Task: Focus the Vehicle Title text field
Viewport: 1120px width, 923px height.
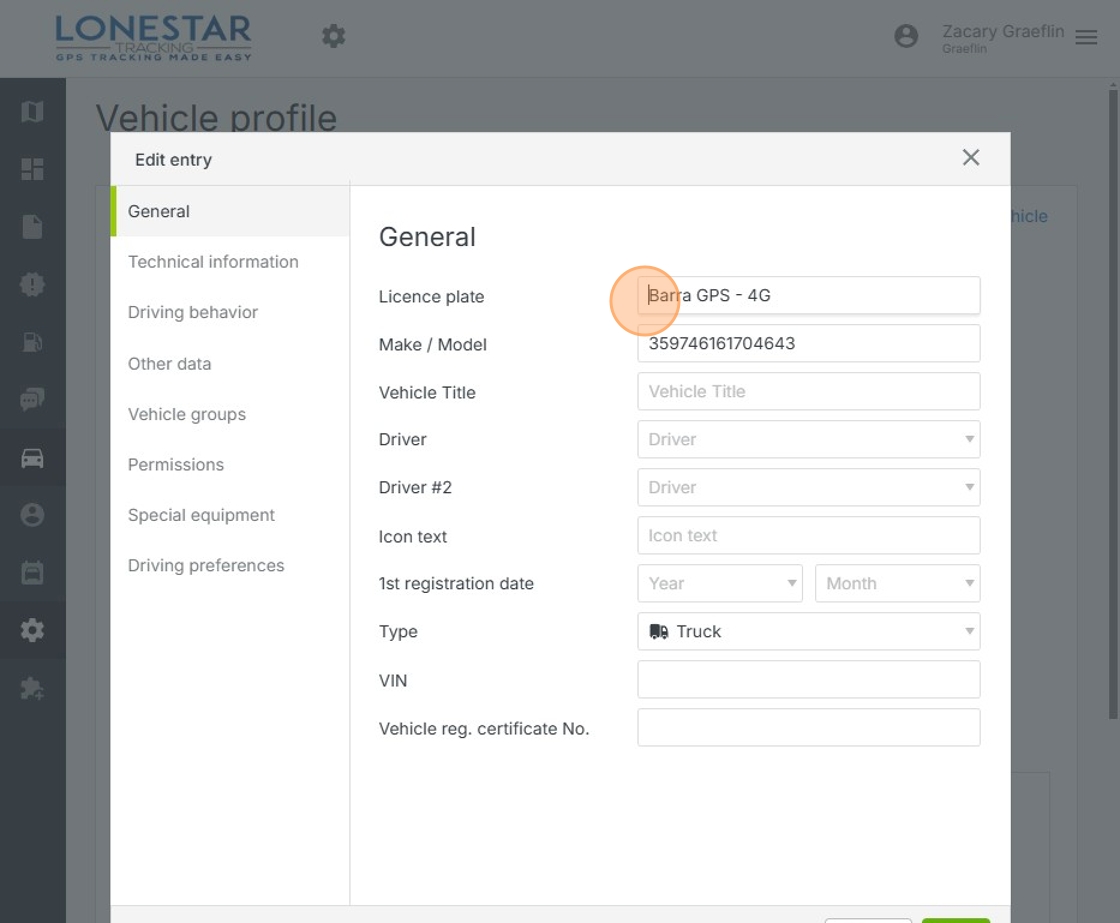Action: point(808,391)
